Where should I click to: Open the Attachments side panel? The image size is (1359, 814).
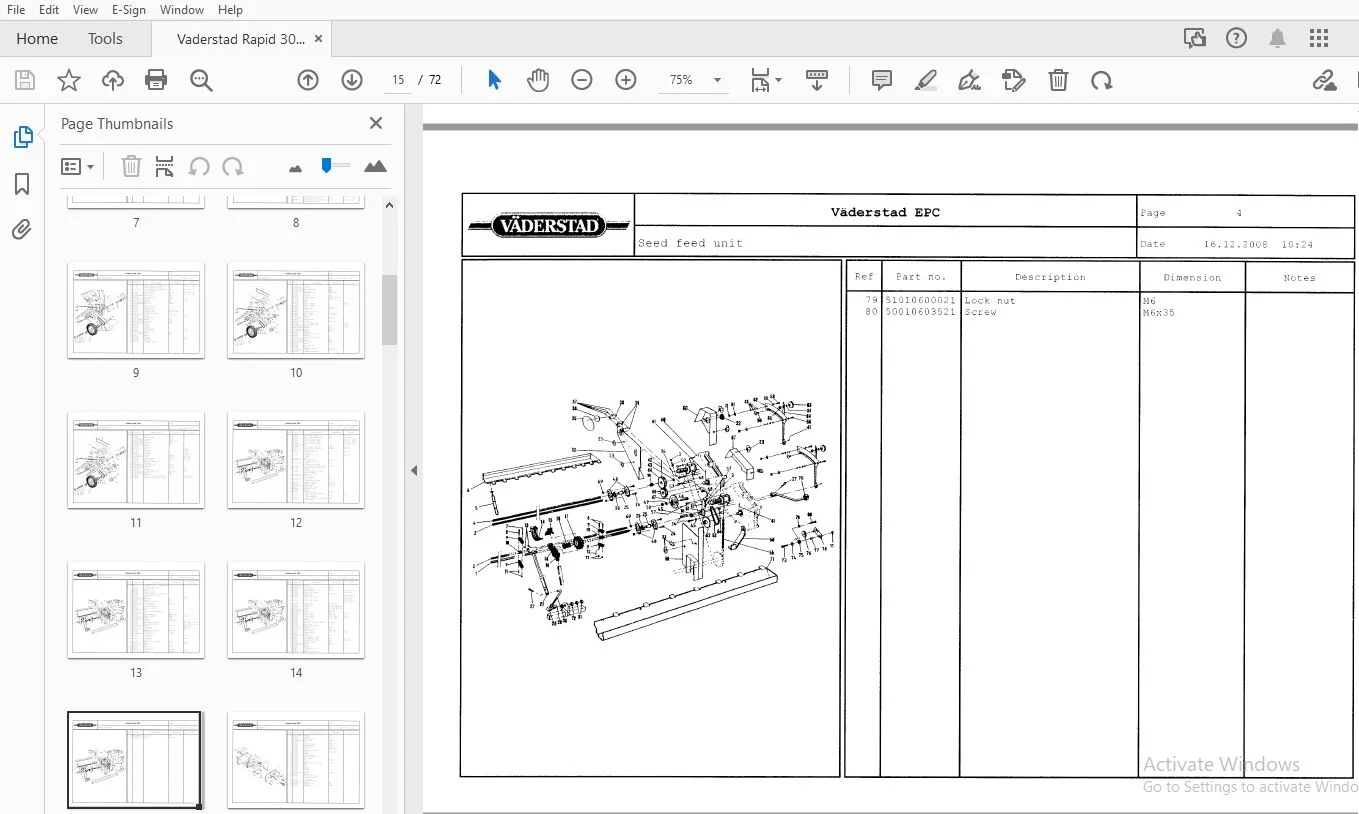(x=22, y=230)
